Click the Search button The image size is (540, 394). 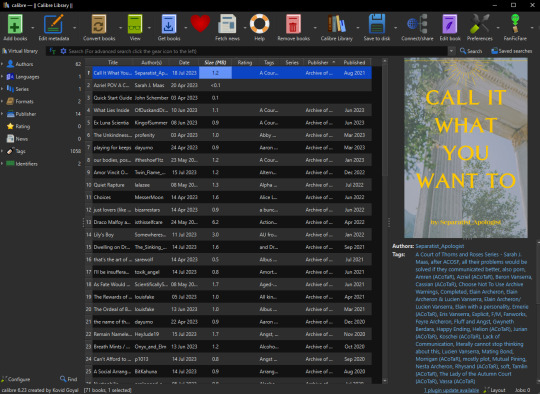click(471, 51)
